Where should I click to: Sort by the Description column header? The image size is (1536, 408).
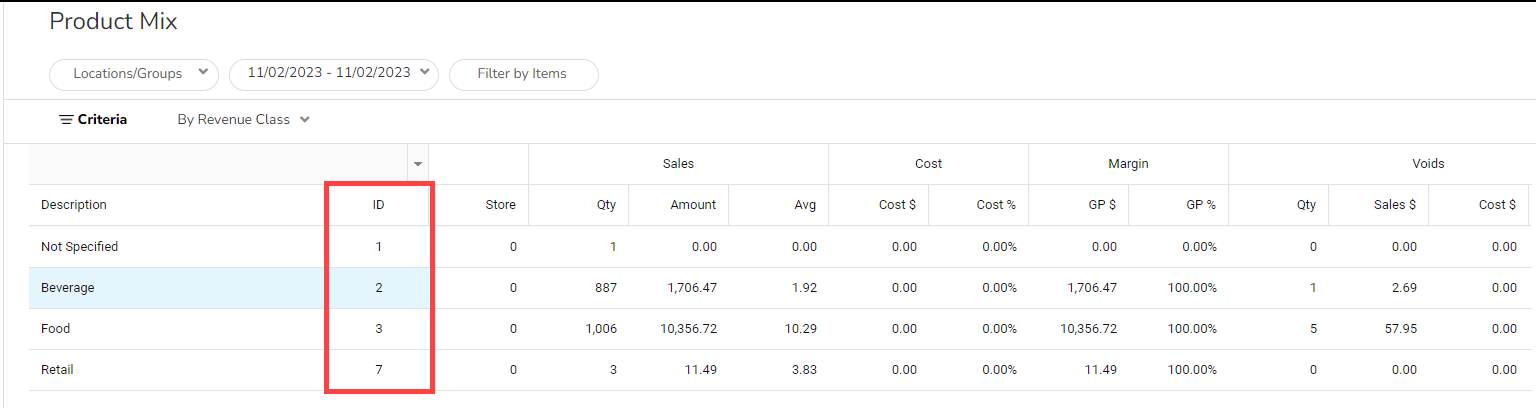click(74, 205)
